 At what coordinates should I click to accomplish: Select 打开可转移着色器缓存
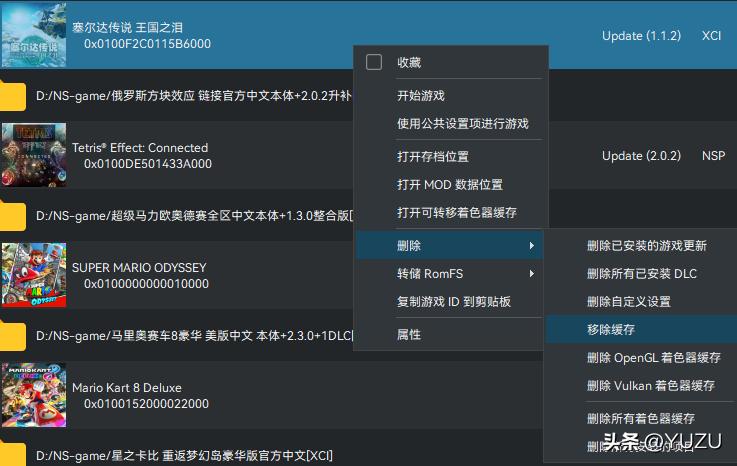click(456, 213)
